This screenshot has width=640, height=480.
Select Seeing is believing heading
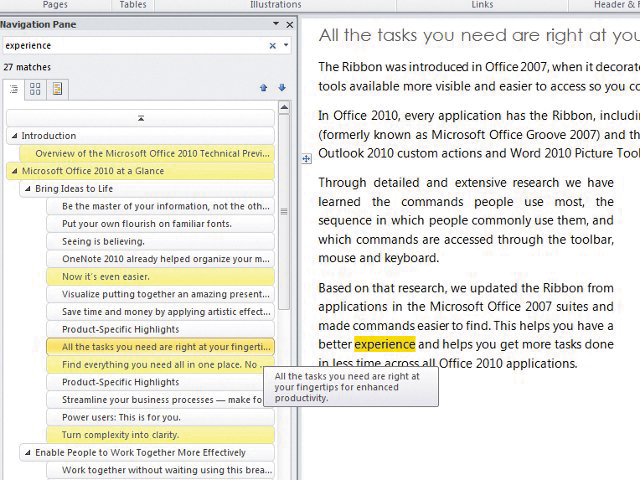(x=160, y=241)
